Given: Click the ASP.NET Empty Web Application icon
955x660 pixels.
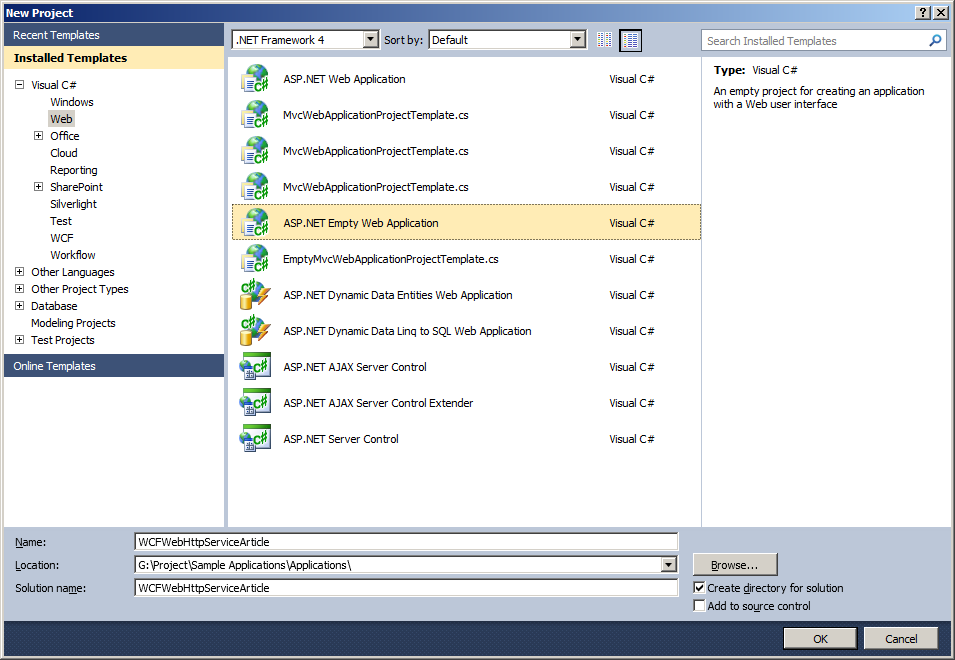Looking at the screenshot, I should 255,223.
